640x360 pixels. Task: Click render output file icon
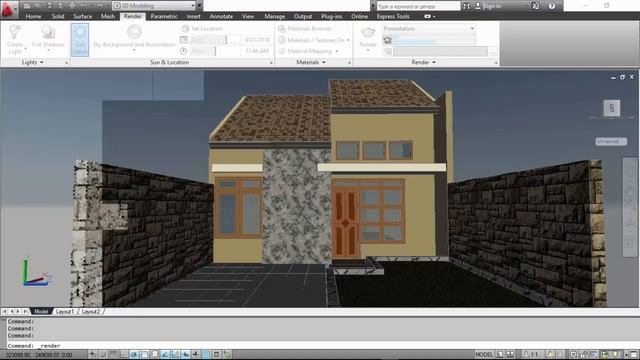click(387, 51)
